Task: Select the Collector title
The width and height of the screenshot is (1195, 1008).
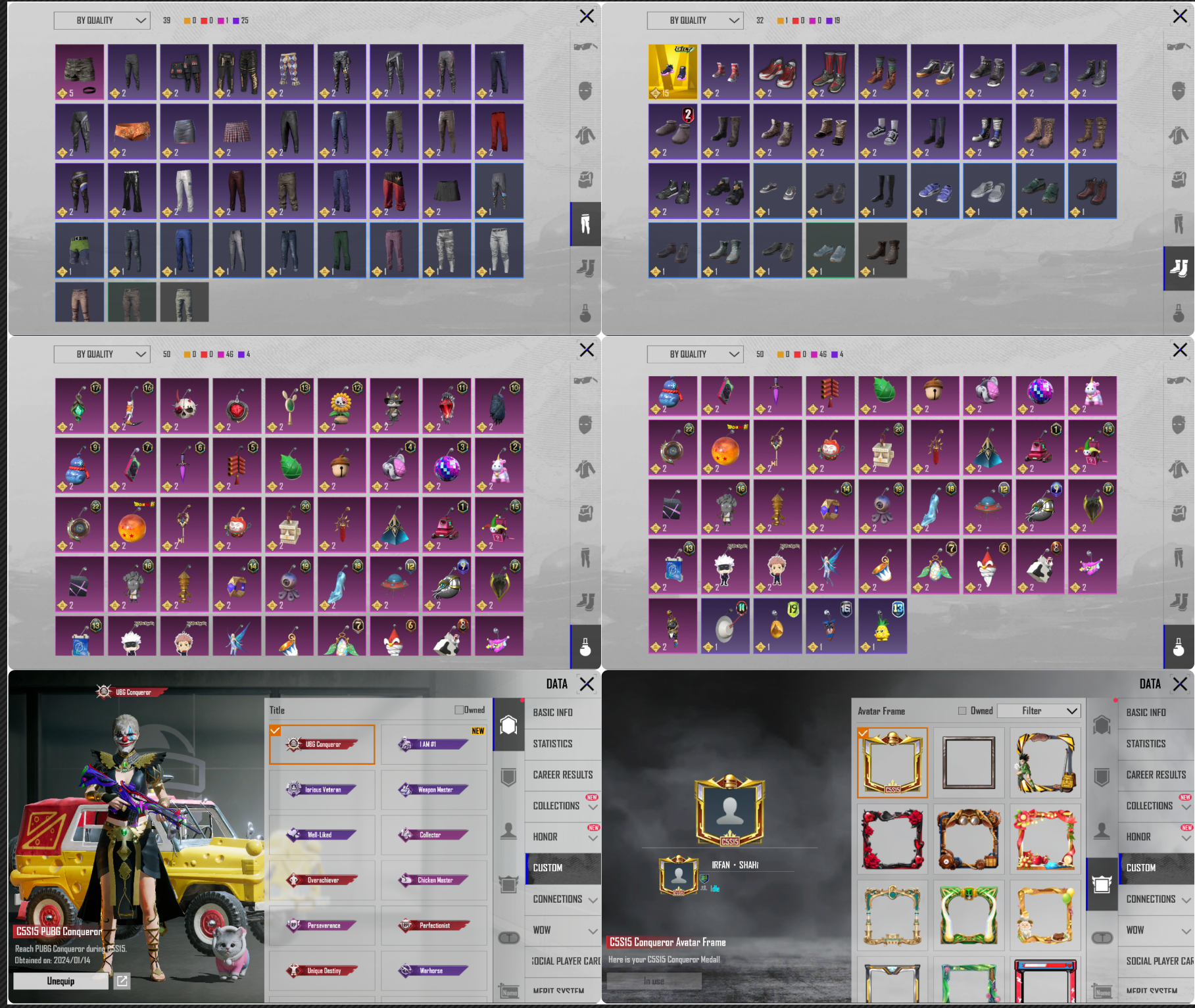Action: tap(433, 835)
